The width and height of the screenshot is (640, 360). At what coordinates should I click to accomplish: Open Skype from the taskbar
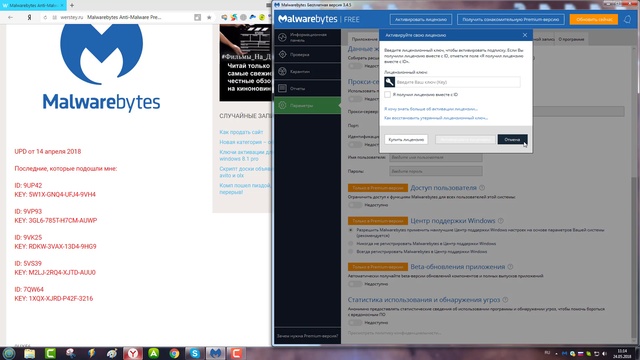click(x=195, y=353)
